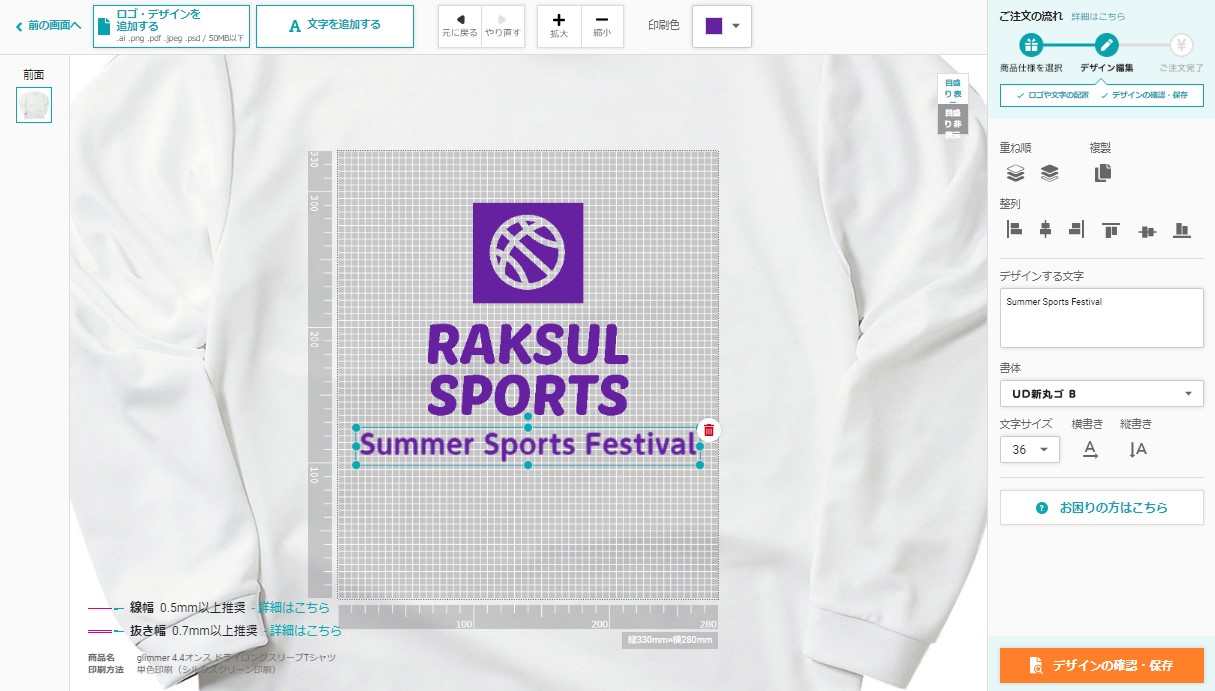1215x691 pixels.
Task: Select Summer Sports Festival text on canvas
Action: pyautogui.click(x=528, y=443)
